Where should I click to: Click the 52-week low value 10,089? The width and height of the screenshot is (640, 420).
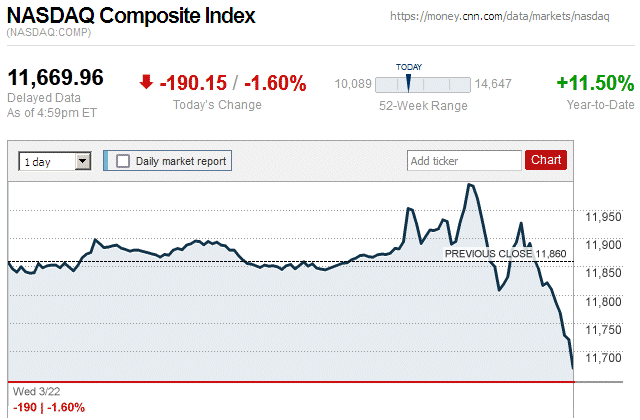point(353,84)
